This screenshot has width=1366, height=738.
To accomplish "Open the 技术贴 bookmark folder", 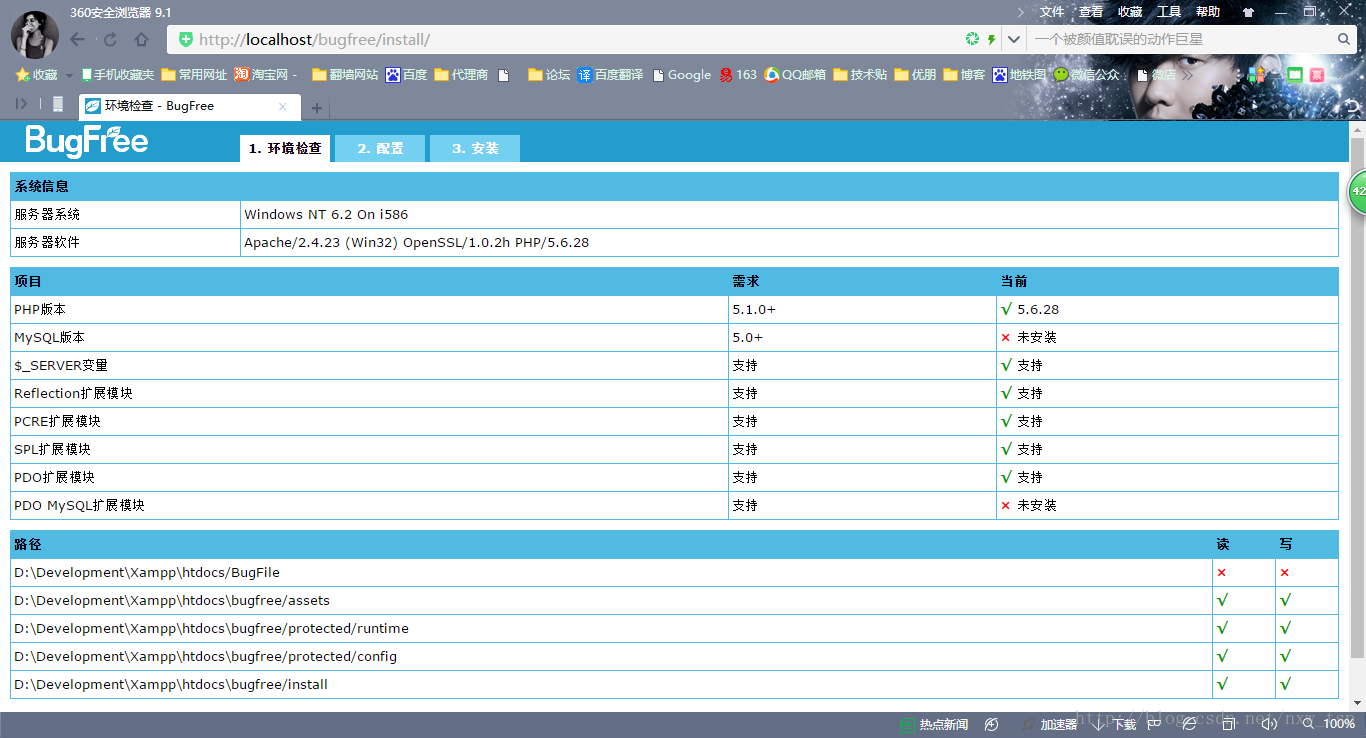I will pos(860,75).
